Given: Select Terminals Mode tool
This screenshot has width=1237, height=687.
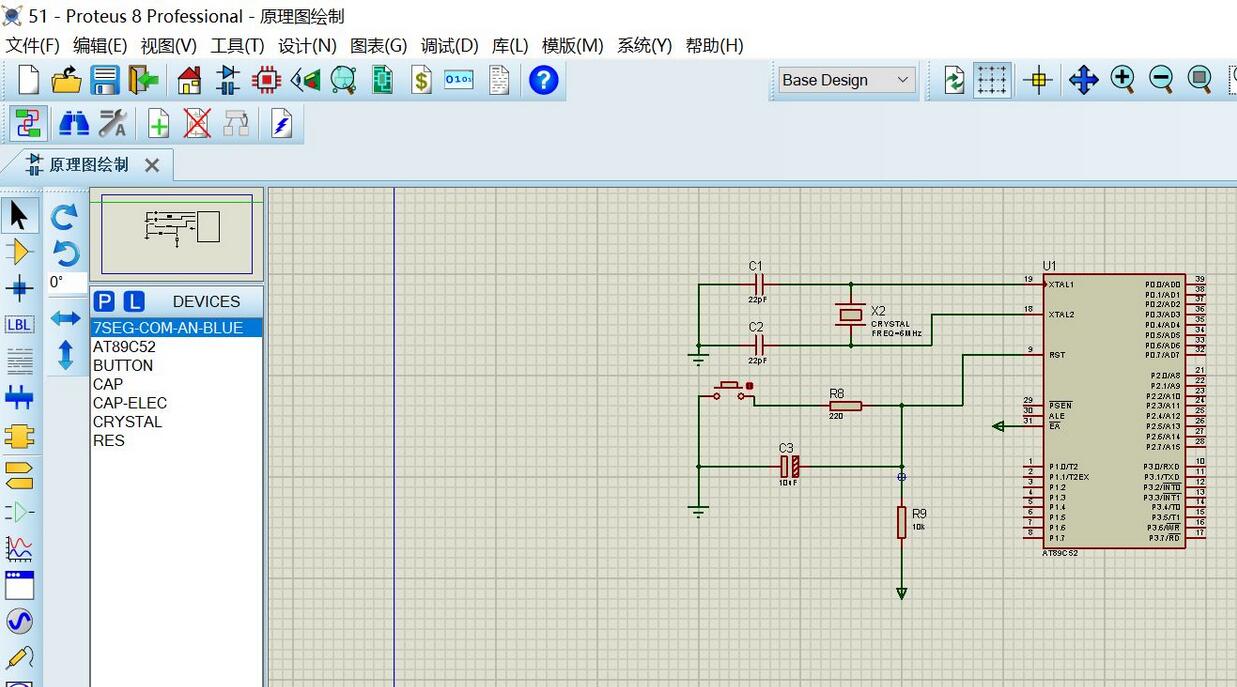Looking at the screenshot, I should (x=19, y=474).
